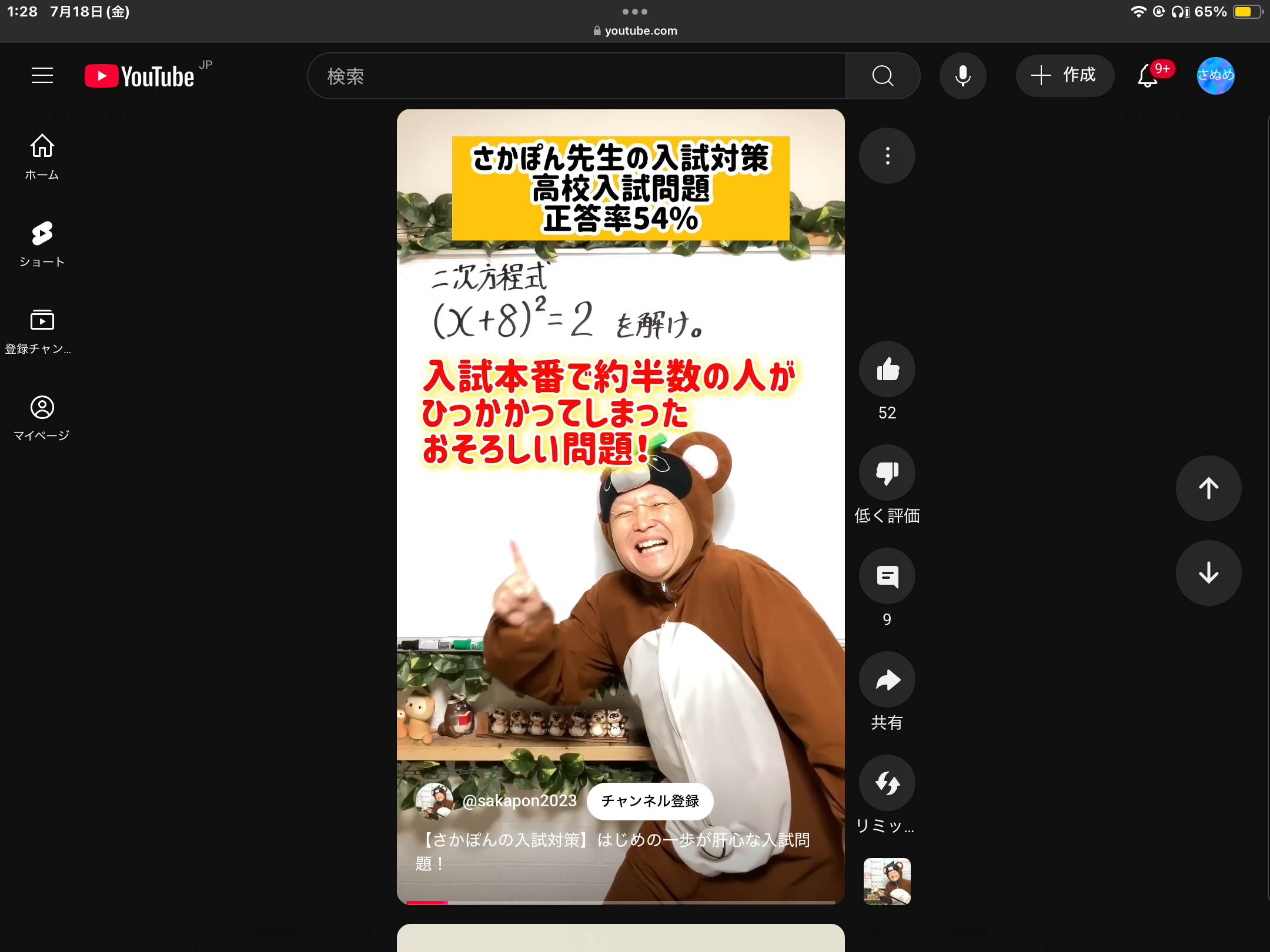Start voice search with microphone
This screenshot has width=1270, height=952.
click(962, 76)
